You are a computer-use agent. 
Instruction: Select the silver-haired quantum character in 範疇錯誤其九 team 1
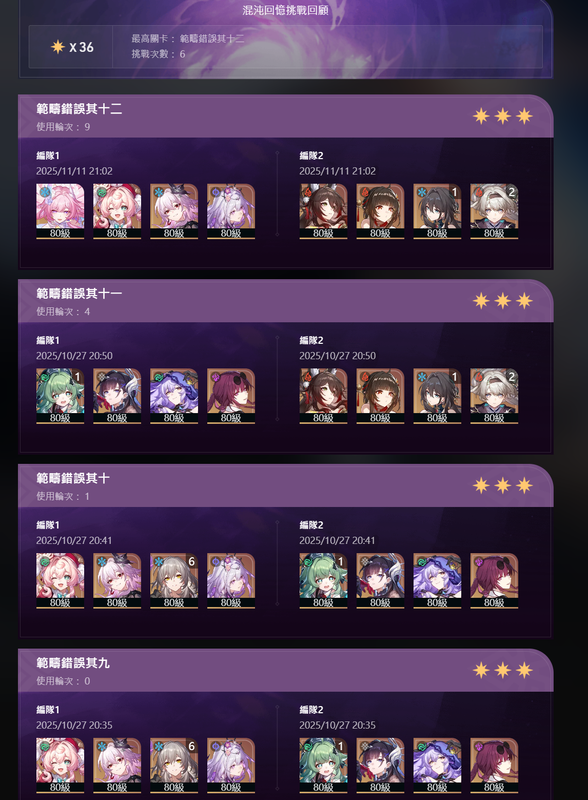click(231, 765)
